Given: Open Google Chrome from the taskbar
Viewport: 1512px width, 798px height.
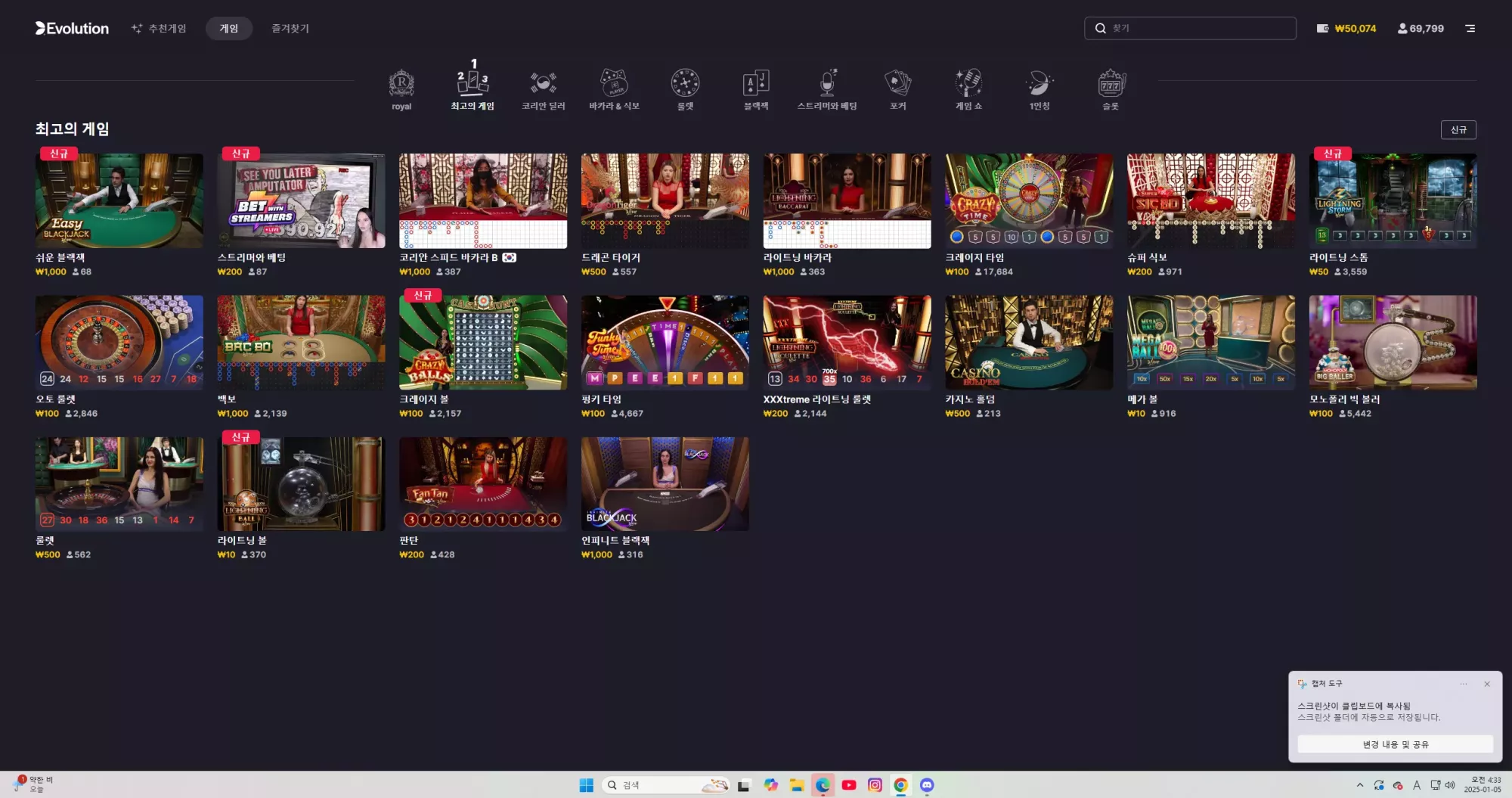Looking at the screenshot, I should tap(900, 785).
